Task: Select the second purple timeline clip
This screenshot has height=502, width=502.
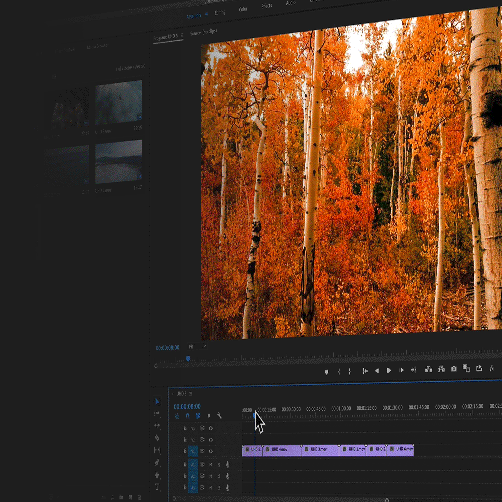Action: coord(282,450)
